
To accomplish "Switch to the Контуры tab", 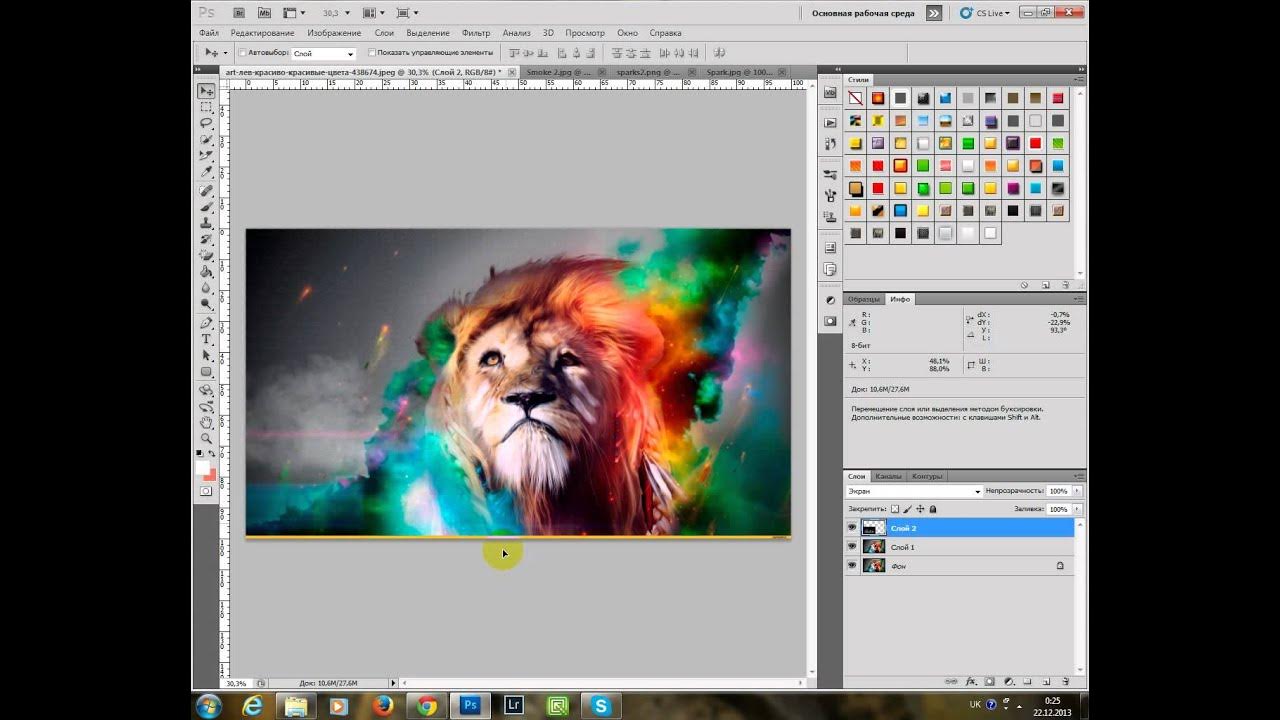I will pos(927,476).
